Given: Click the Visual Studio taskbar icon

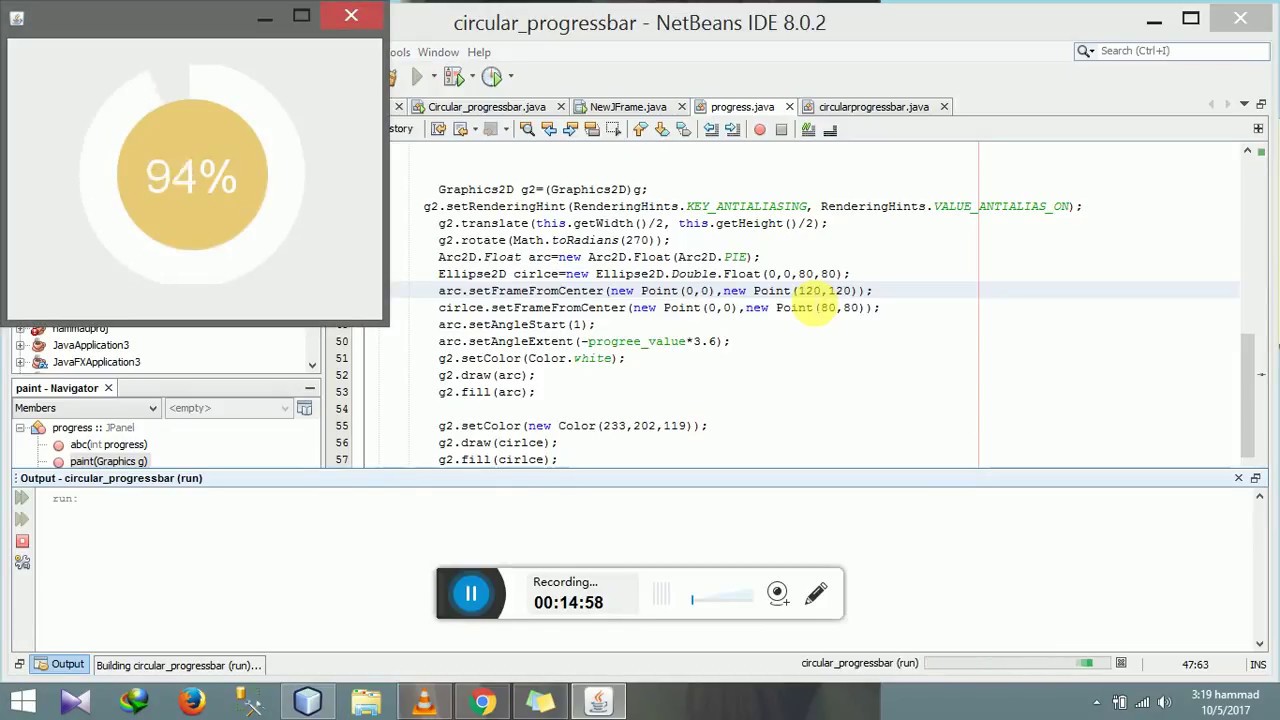Looking at the screenshot, I should (x=75, y=702).
